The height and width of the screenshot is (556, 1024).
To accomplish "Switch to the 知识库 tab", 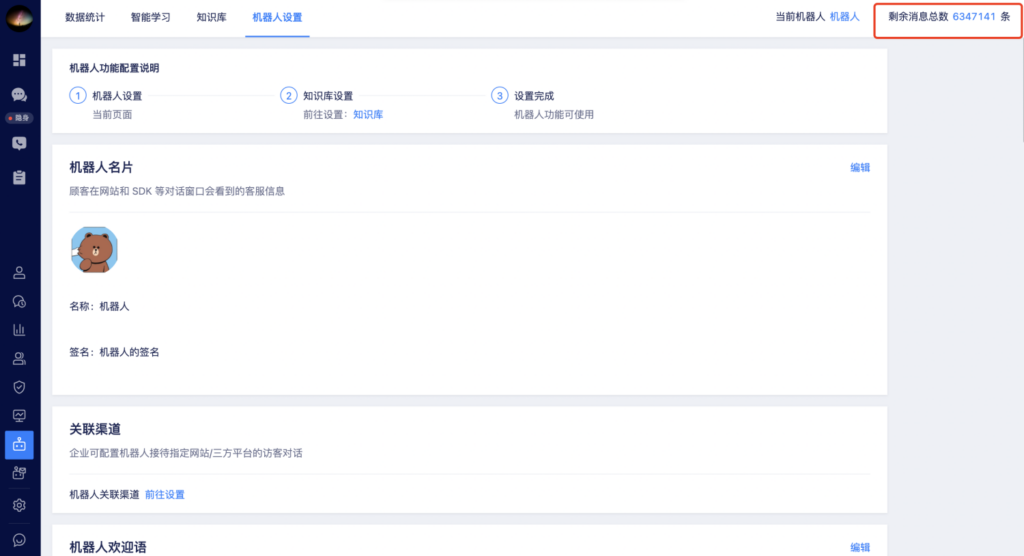I will click(x=212, y=18).
